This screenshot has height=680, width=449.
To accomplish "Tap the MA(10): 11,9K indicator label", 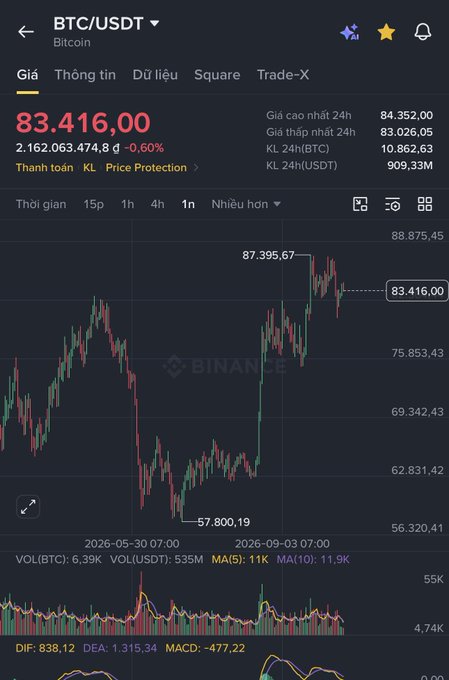I will pos(313,559).
